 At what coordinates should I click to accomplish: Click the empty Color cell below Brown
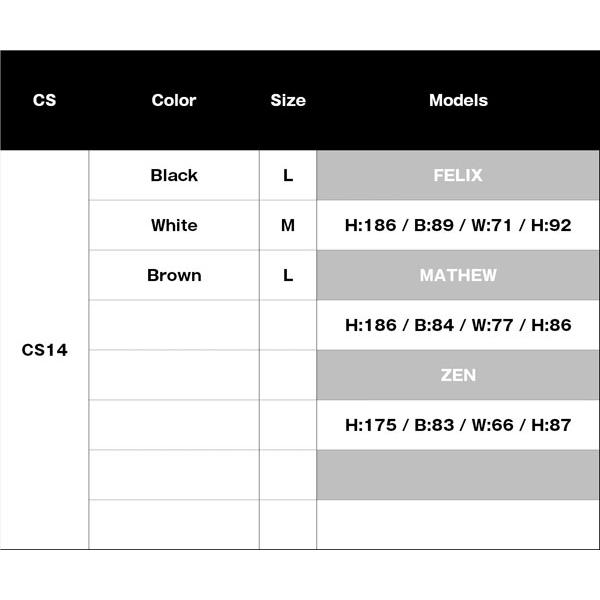[x=174, y=325]
